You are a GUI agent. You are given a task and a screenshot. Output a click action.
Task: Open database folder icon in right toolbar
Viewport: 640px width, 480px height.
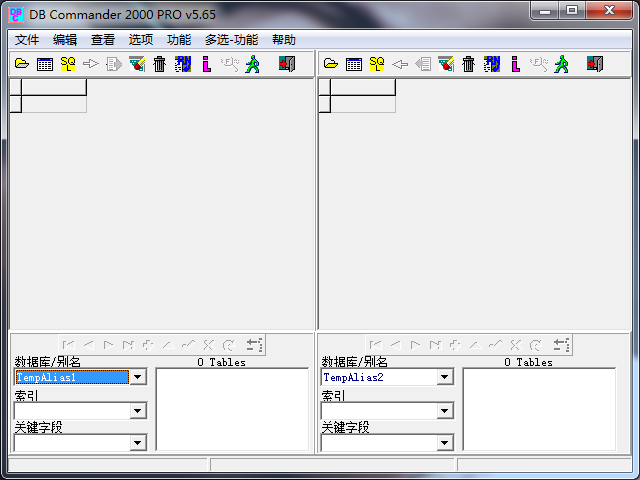331,64
